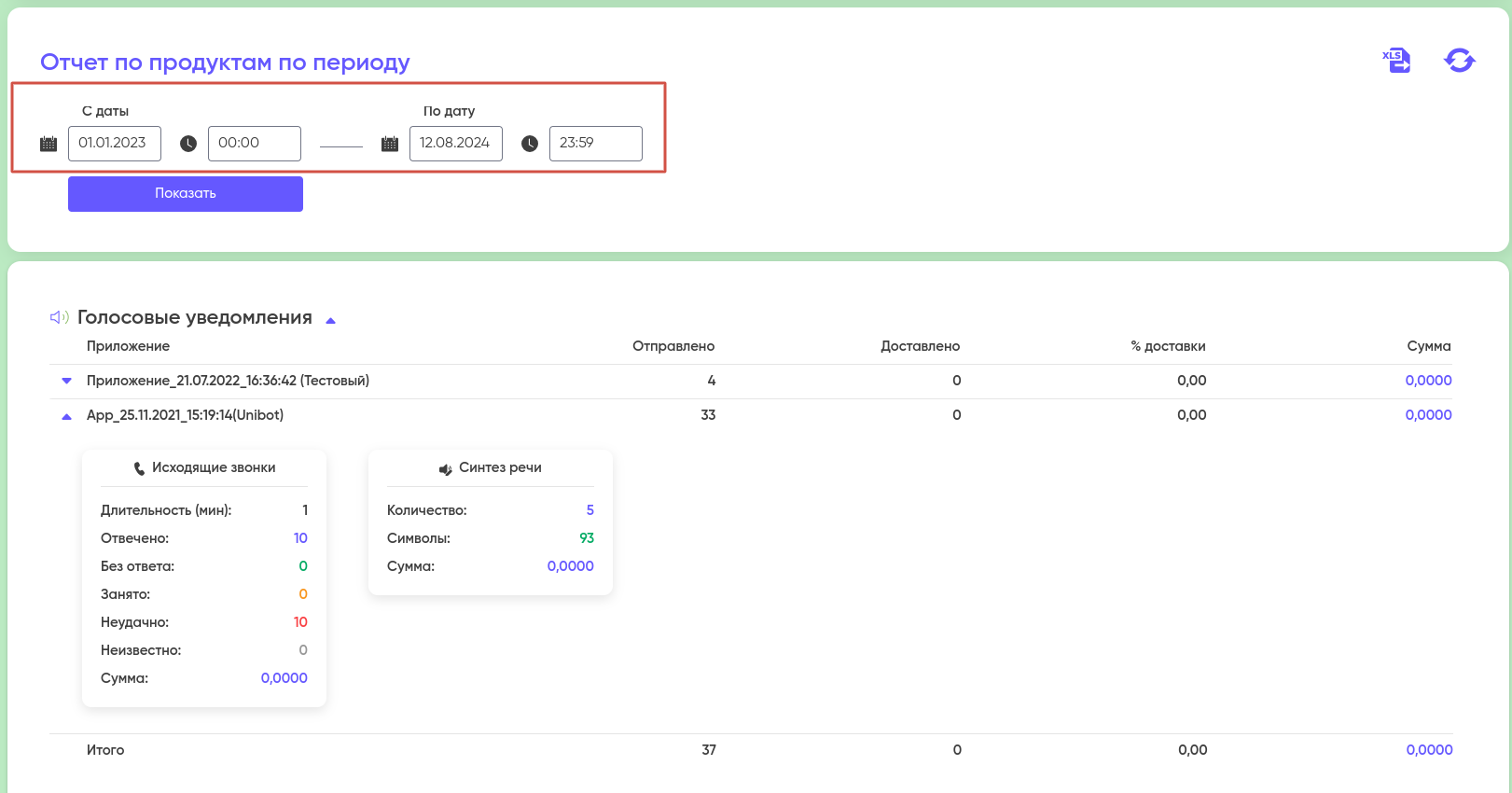
Task: Click the Отвечено value 10
Action: [300, 538]
